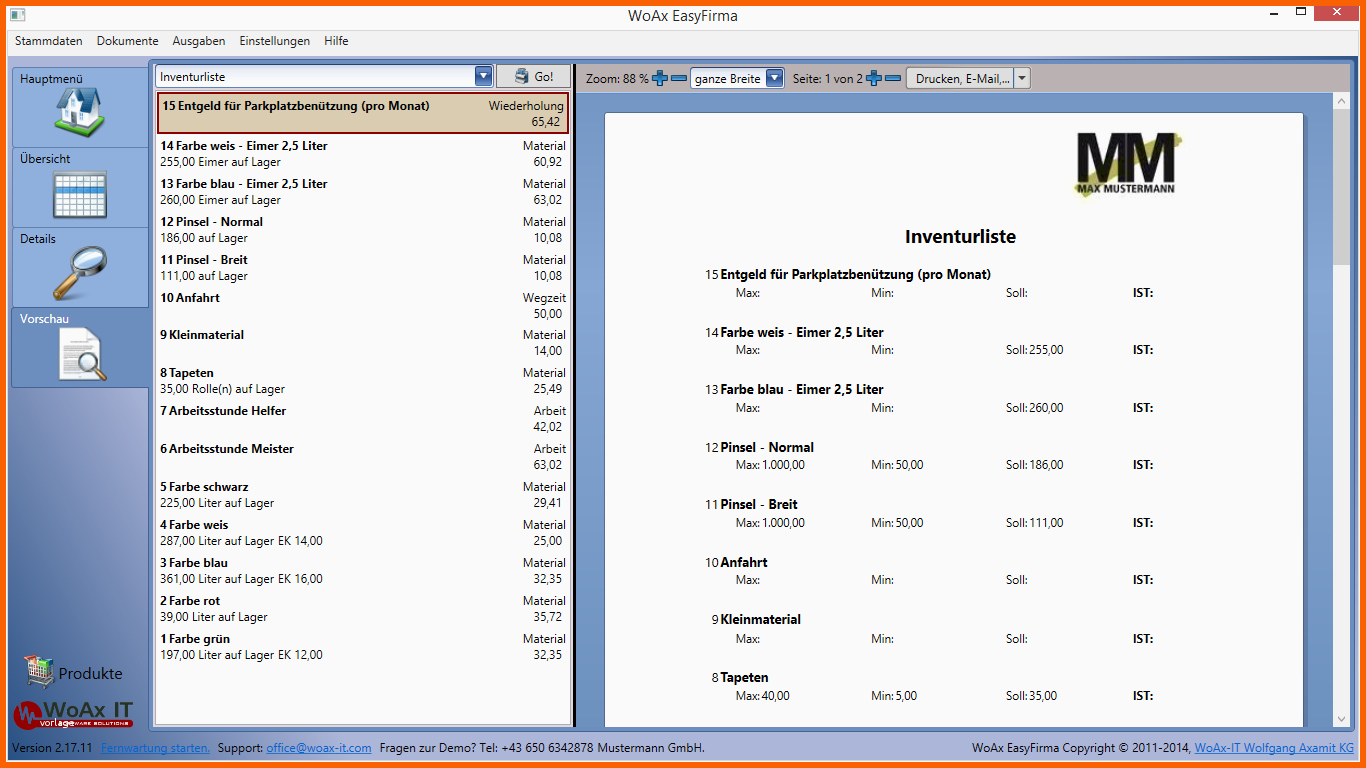
Task: Click the Go! print button
Action: (x=533, y=77)
